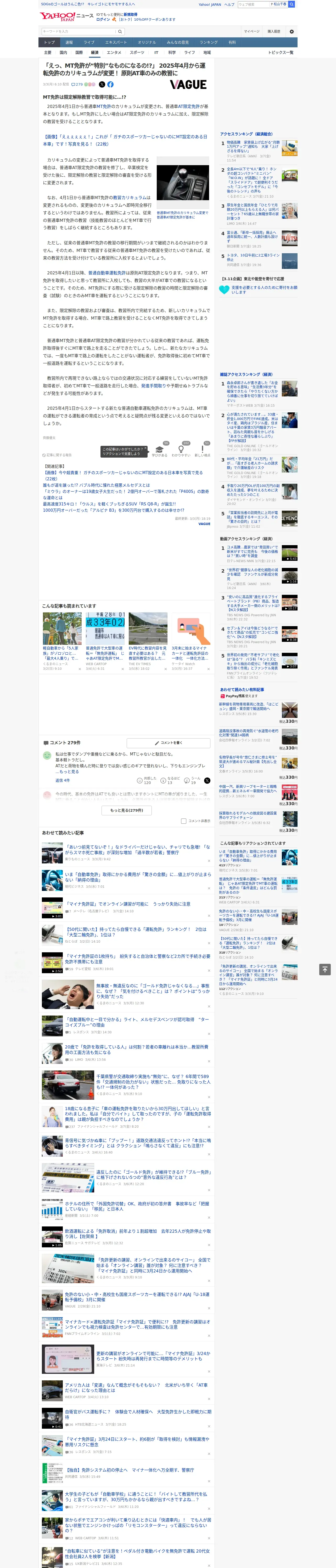Open ranking item 富士通、「新卒一括採用」廃止へ
Screen dimensions: 336x1568
click(x=253, y=236)
